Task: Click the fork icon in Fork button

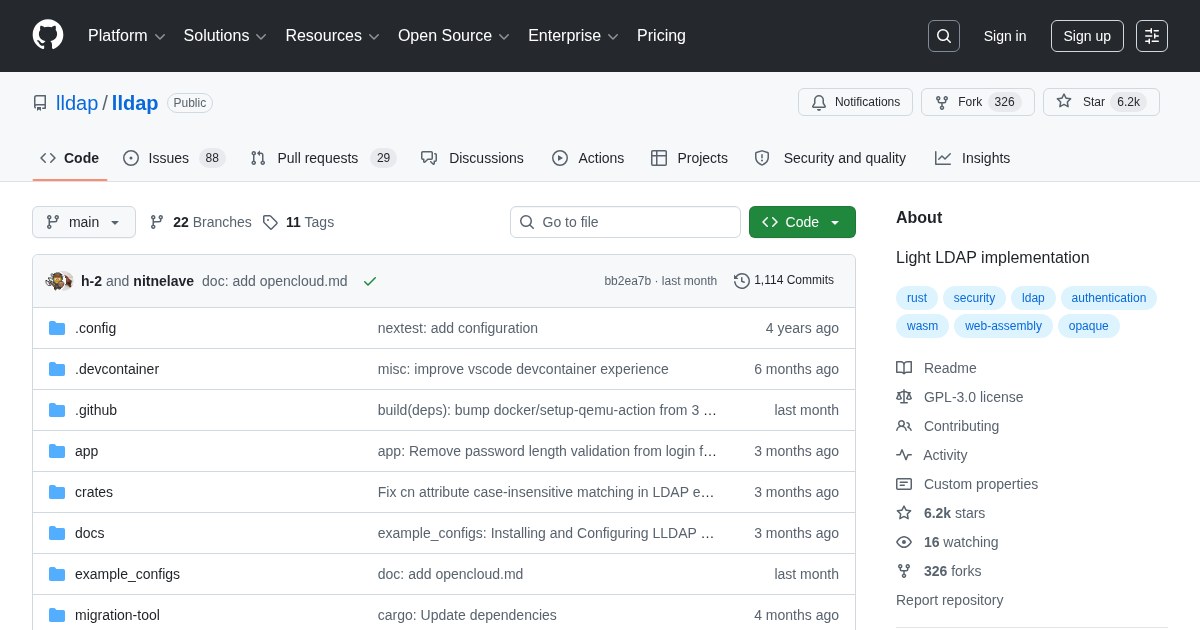Action: coord(942,102)
